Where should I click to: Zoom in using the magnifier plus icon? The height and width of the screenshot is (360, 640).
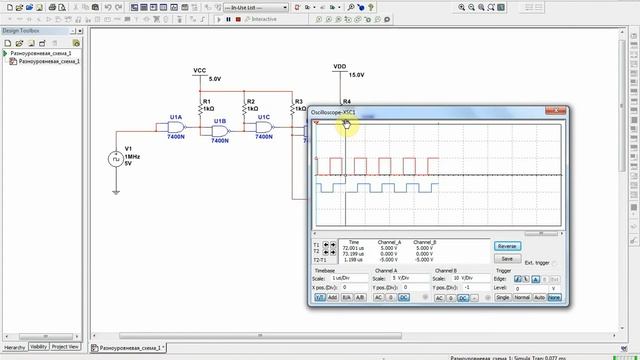pyautogui.click(x=462, y=7)
